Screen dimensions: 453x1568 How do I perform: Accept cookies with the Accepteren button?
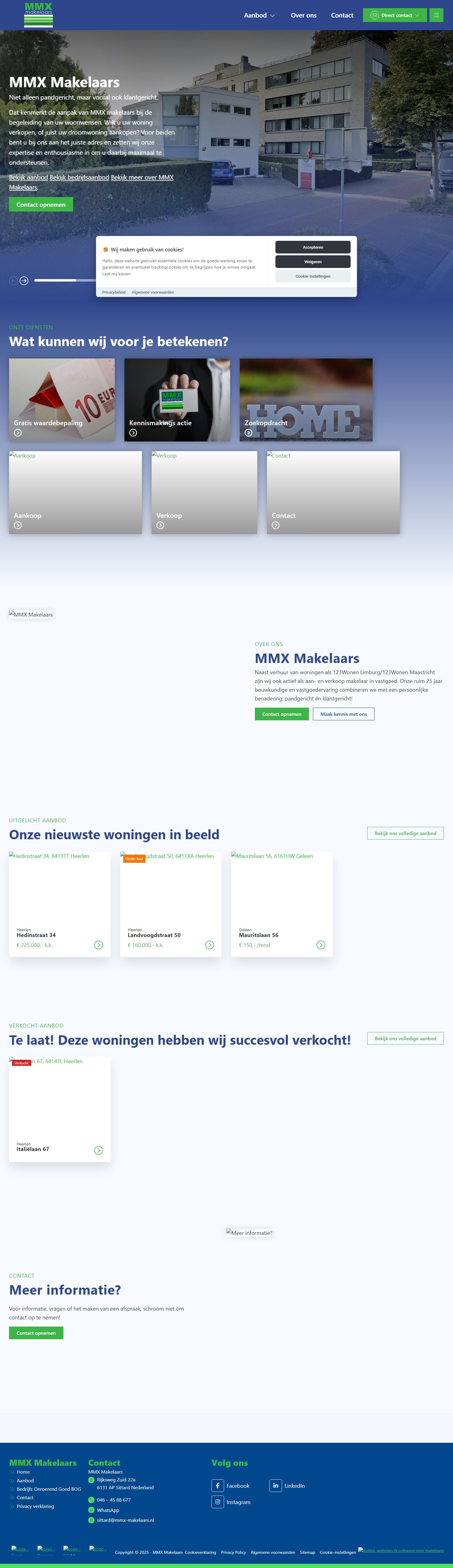click(313, 247)
